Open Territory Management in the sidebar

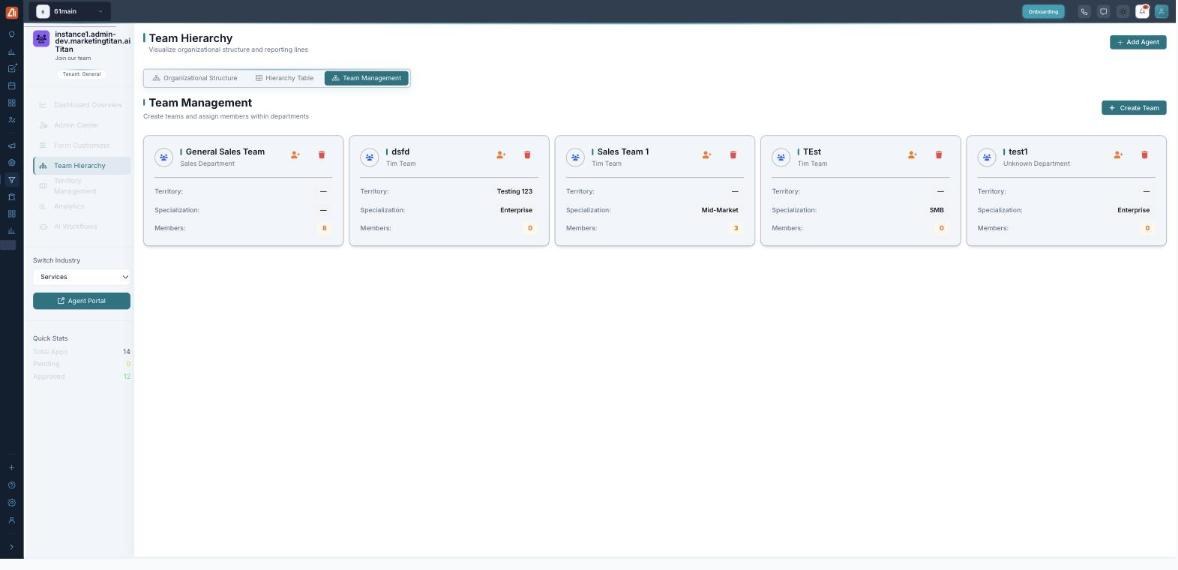pyautogui.click(x=81, y=186)
